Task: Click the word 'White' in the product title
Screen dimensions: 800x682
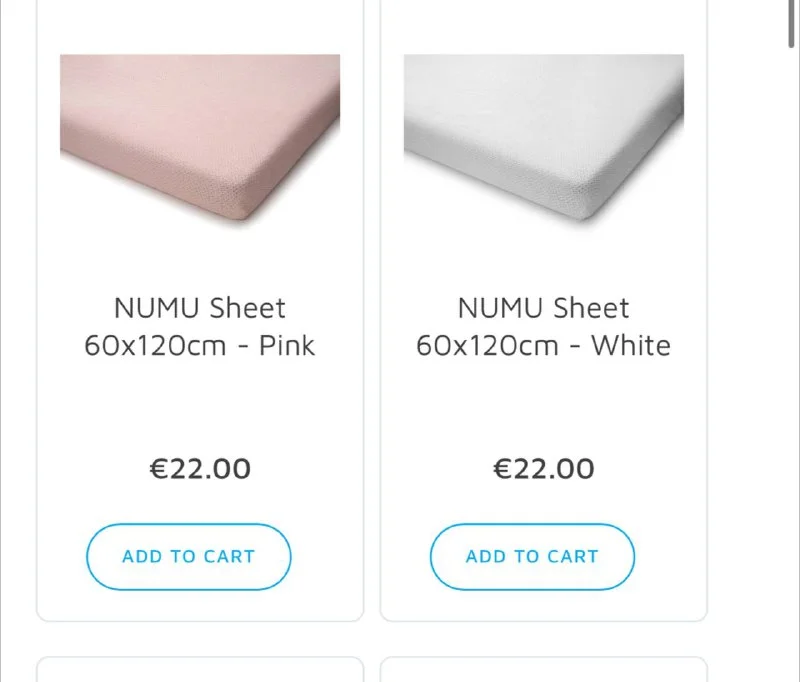Action: pos(631,346)
